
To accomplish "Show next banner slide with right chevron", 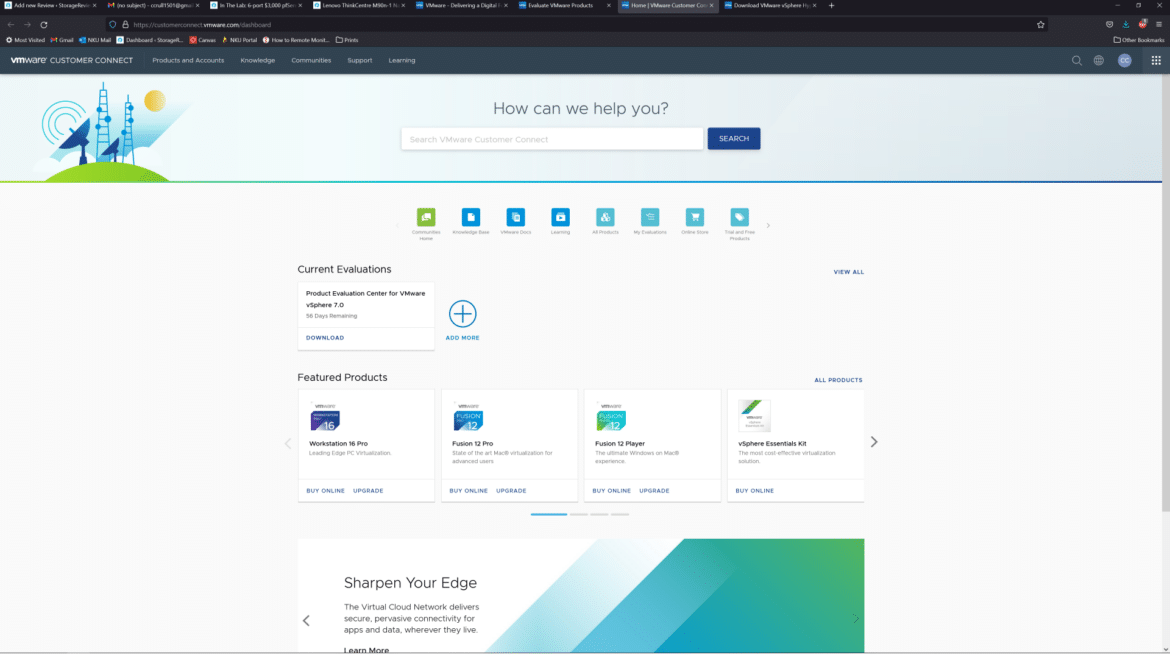I will (856, 619).
